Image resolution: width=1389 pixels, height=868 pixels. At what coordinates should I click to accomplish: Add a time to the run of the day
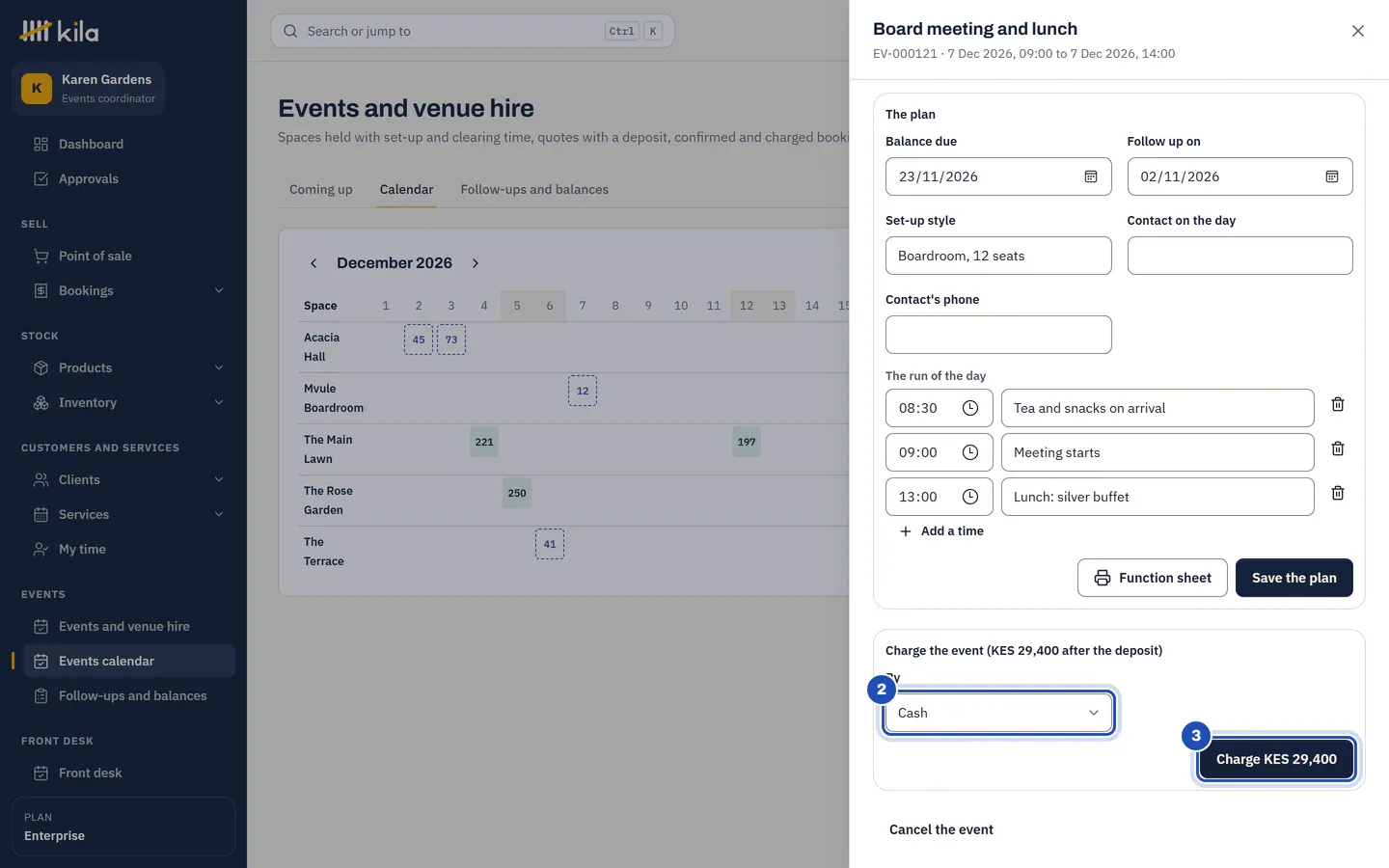tap(941, 531)
